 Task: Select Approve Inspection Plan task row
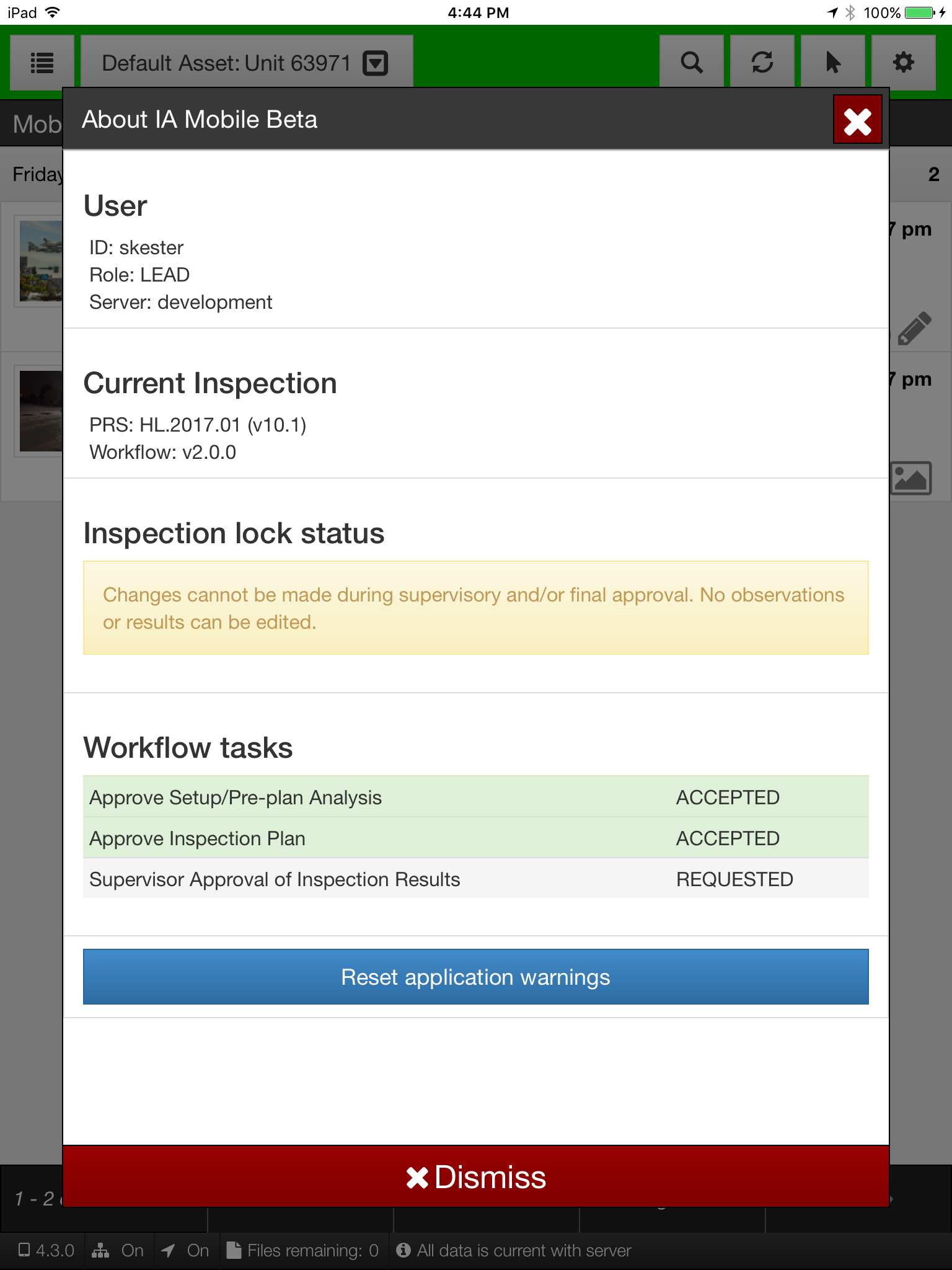(x=475, y=838)
